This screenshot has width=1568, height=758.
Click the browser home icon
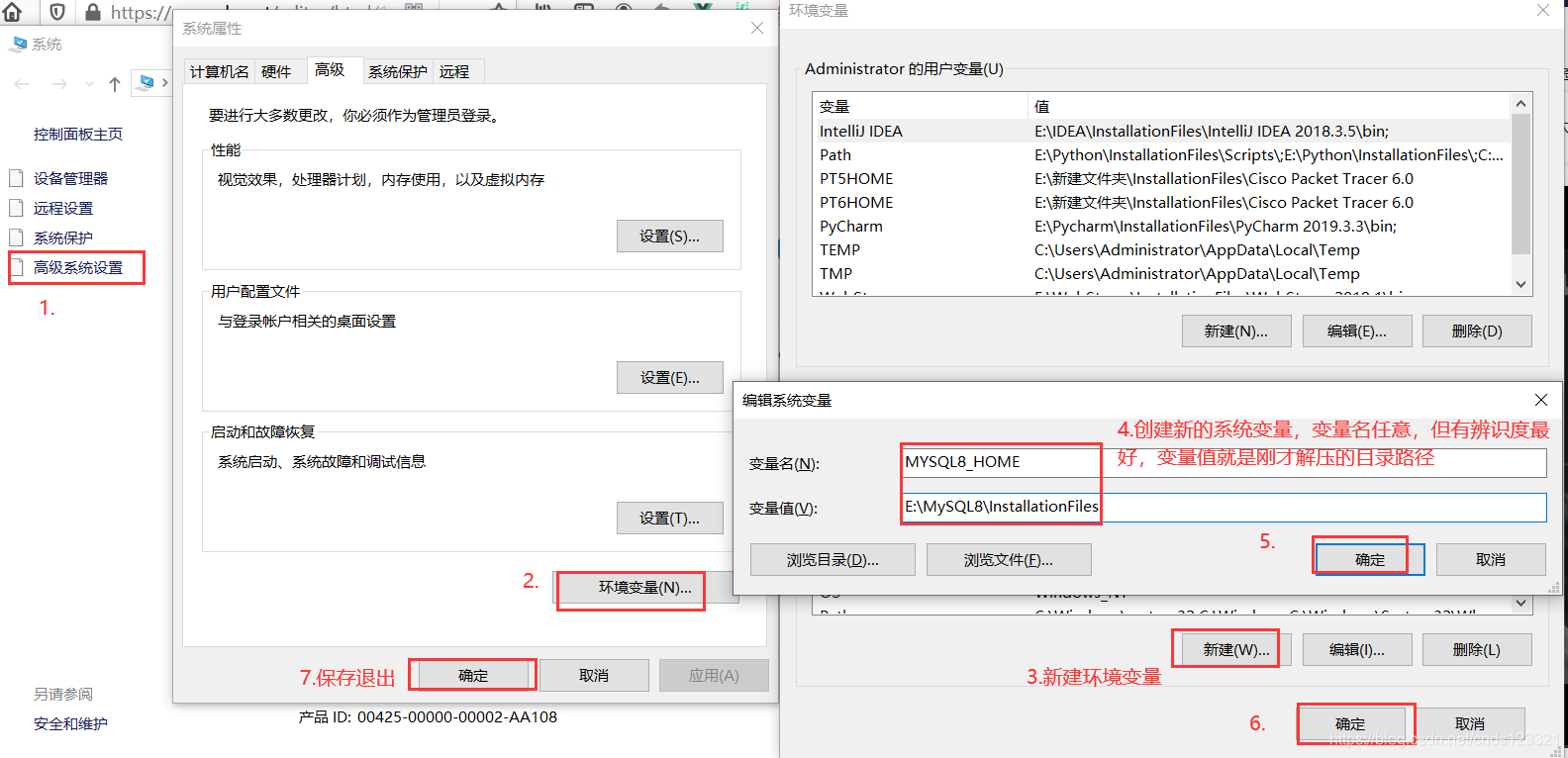[x=12, y=12]
